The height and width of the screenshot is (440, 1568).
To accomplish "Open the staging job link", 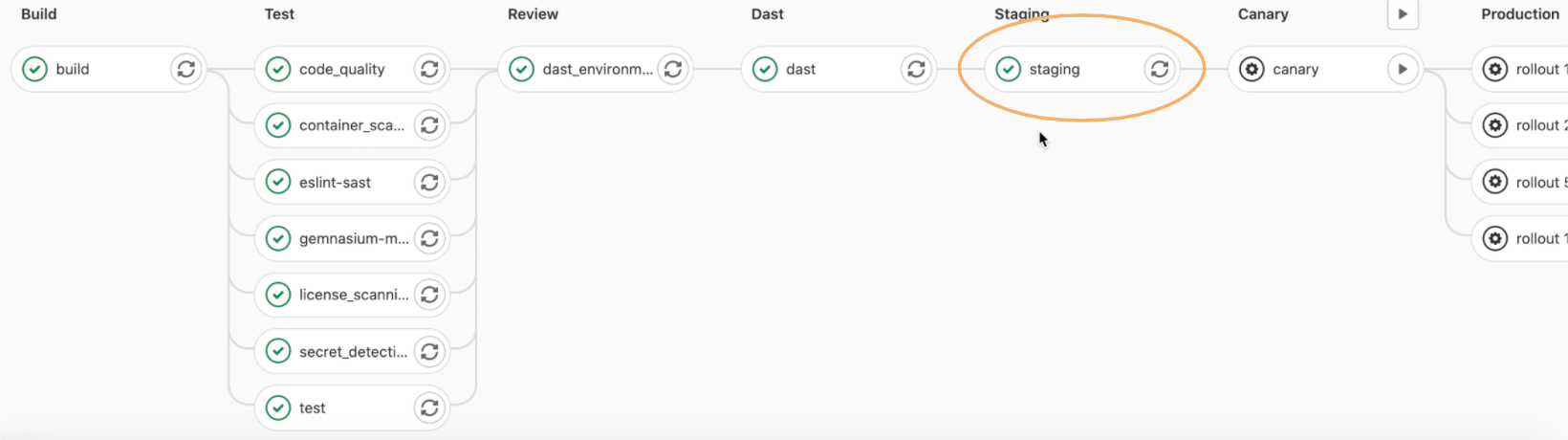I will 1063,69.
